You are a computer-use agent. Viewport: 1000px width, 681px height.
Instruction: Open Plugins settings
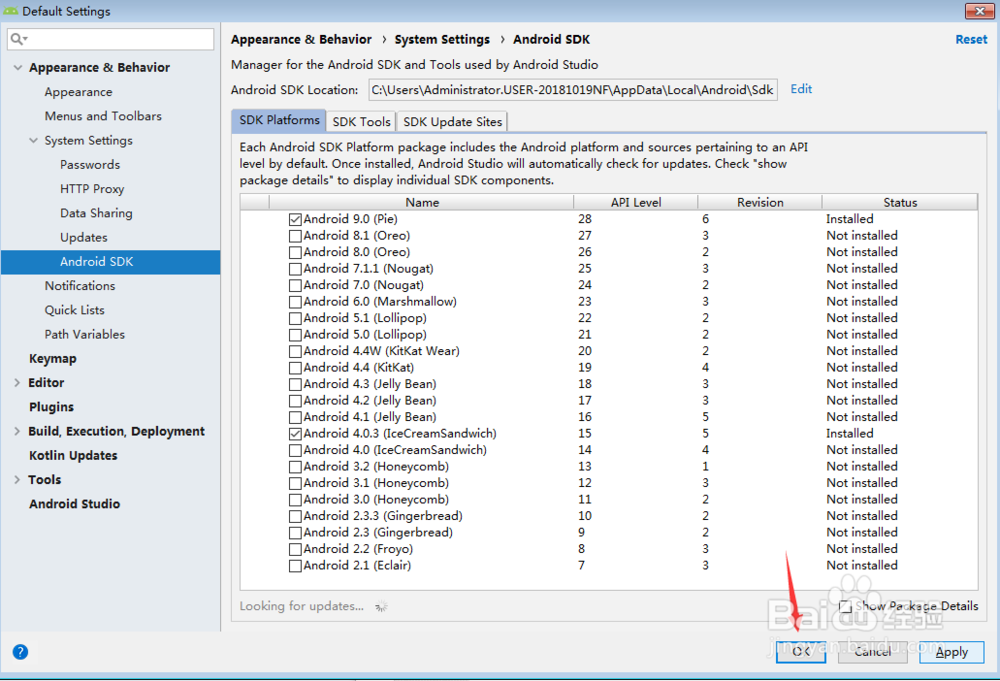51,407
